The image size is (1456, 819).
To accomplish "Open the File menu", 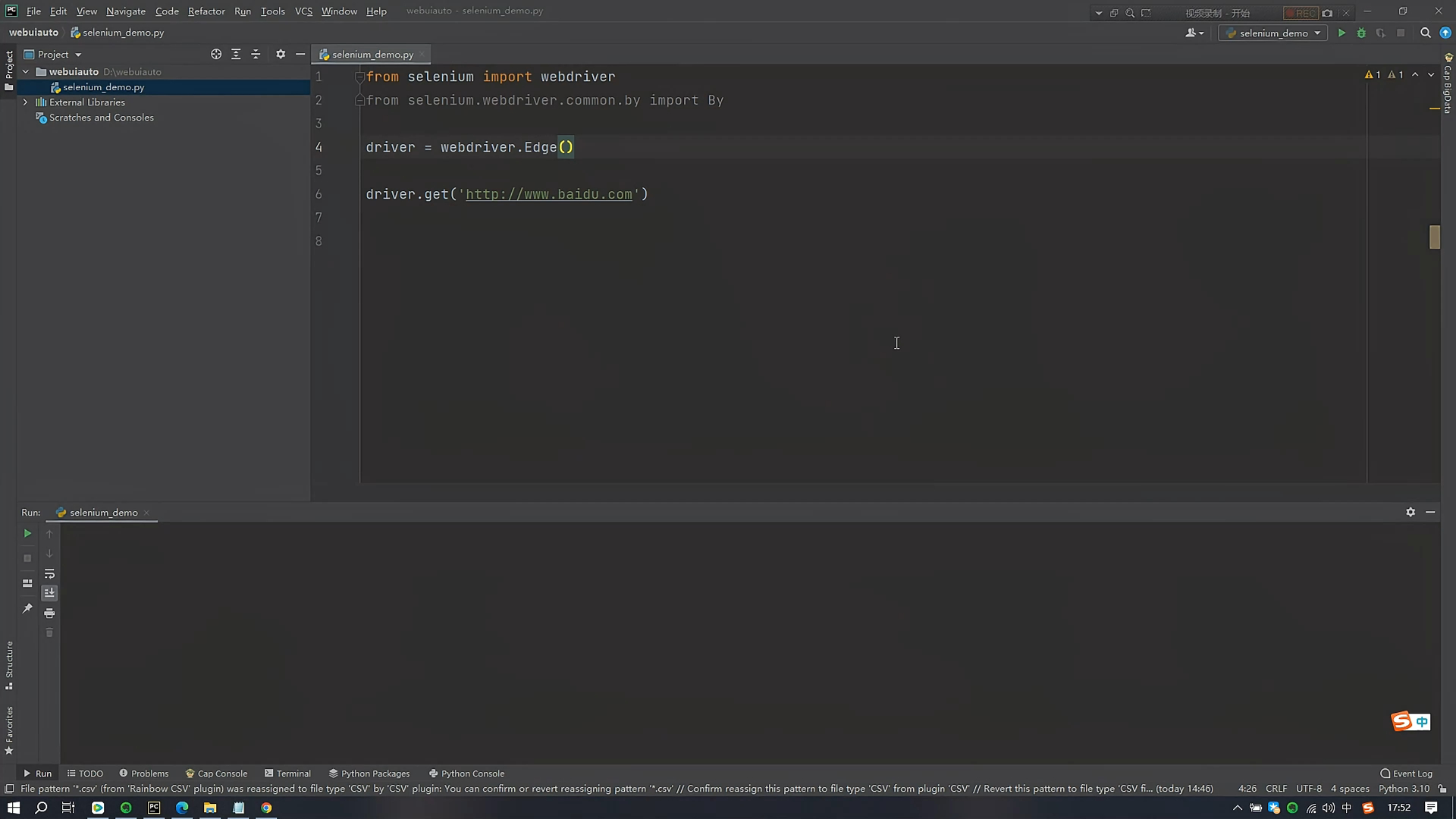I will click(33, 11).
